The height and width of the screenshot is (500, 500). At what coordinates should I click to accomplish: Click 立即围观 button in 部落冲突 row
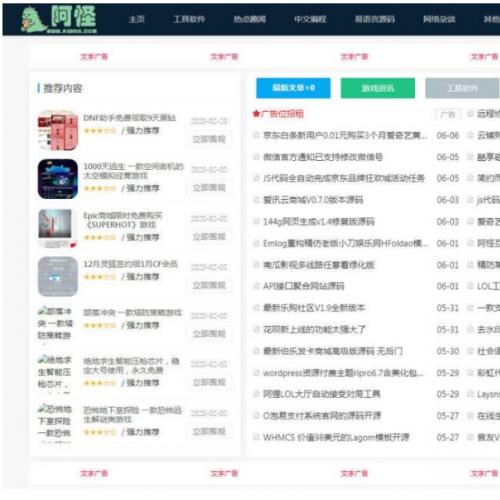pos(209,334)
